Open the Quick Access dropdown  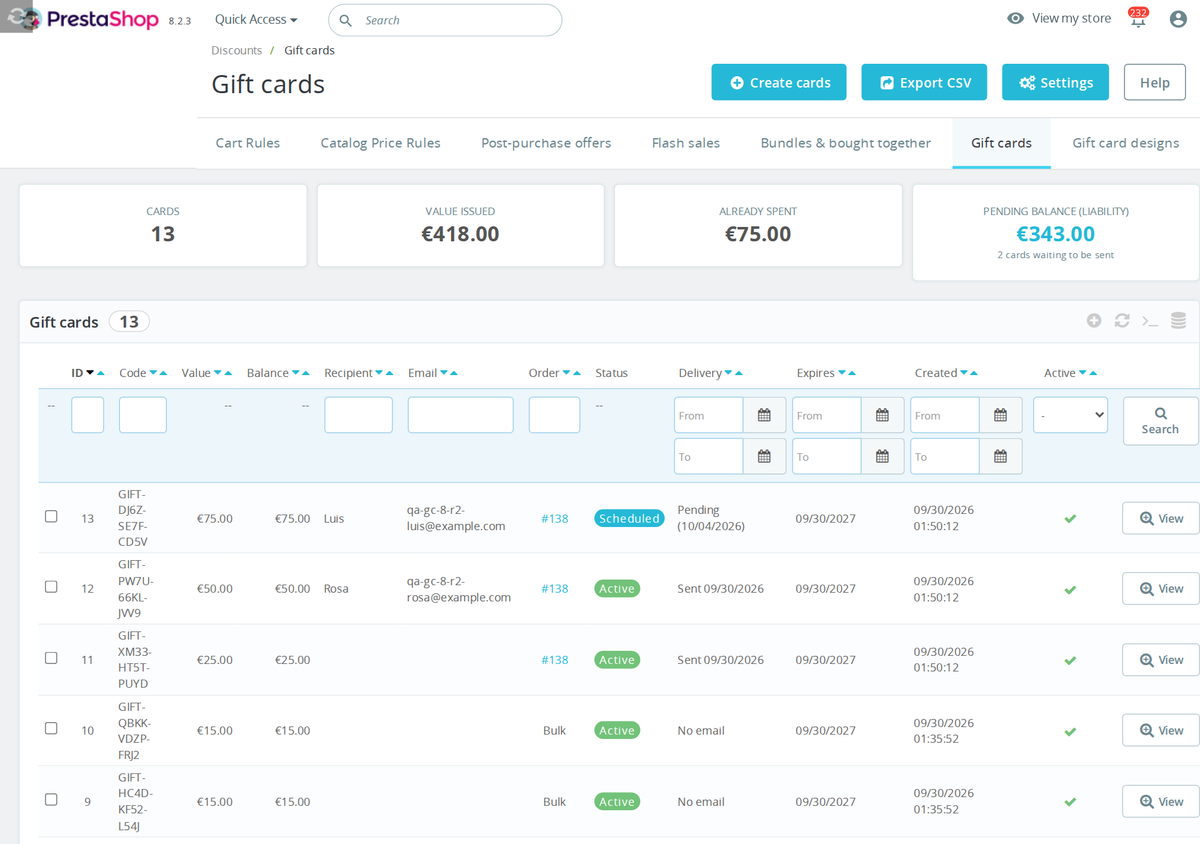256,20
